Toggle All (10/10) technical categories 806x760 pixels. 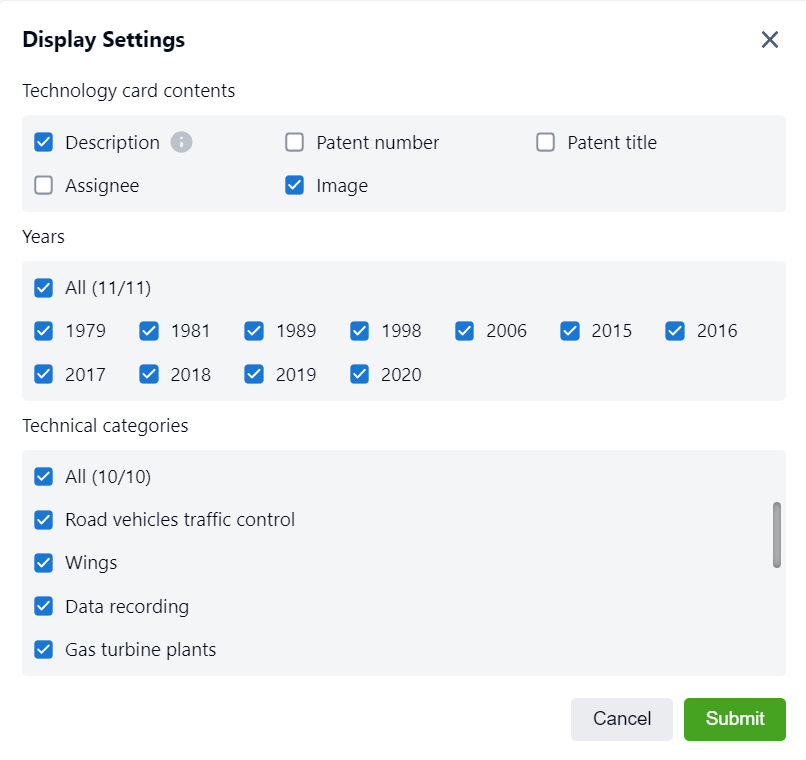44,476
